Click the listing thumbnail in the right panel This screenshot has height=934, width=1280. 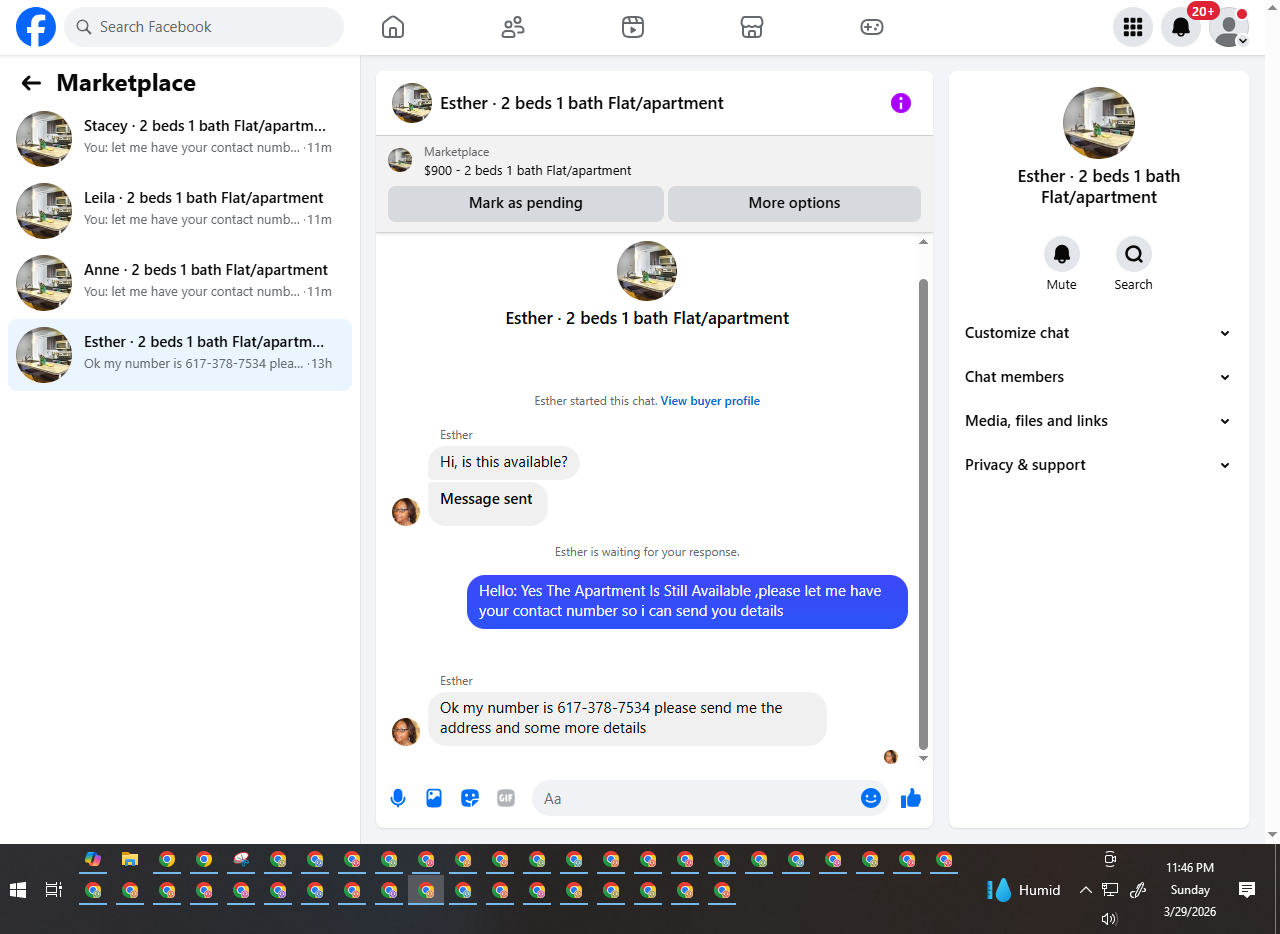coord(1099,123)
